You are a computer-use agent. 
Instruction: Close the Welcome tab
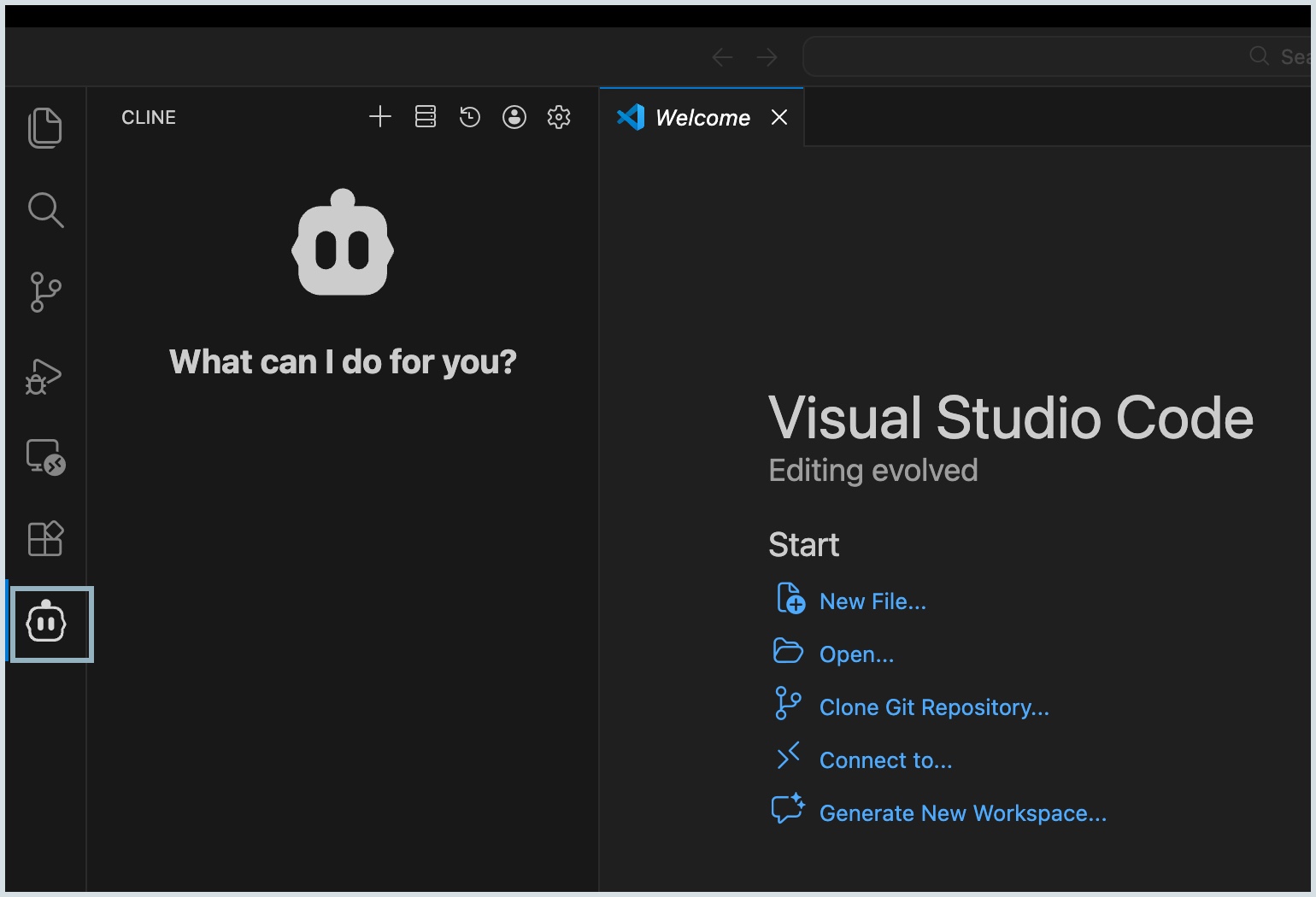(x=779, y=117)
